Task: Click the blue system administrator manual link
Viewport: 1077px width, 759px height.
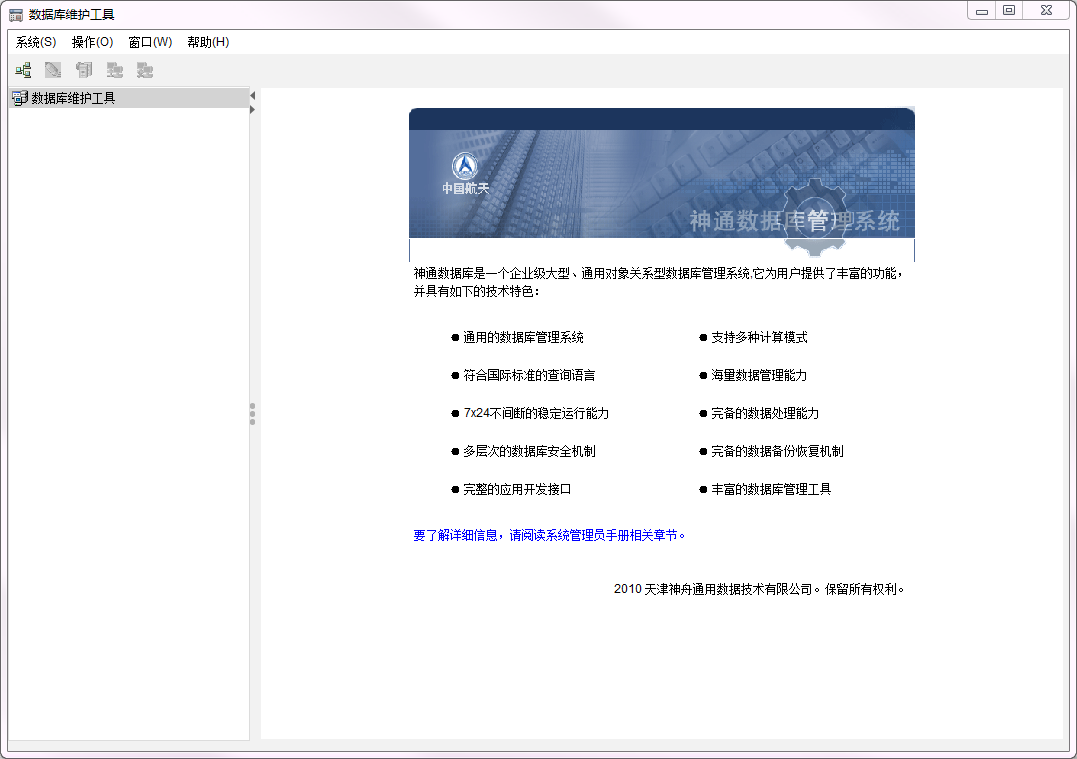Action: coord(550,535)
